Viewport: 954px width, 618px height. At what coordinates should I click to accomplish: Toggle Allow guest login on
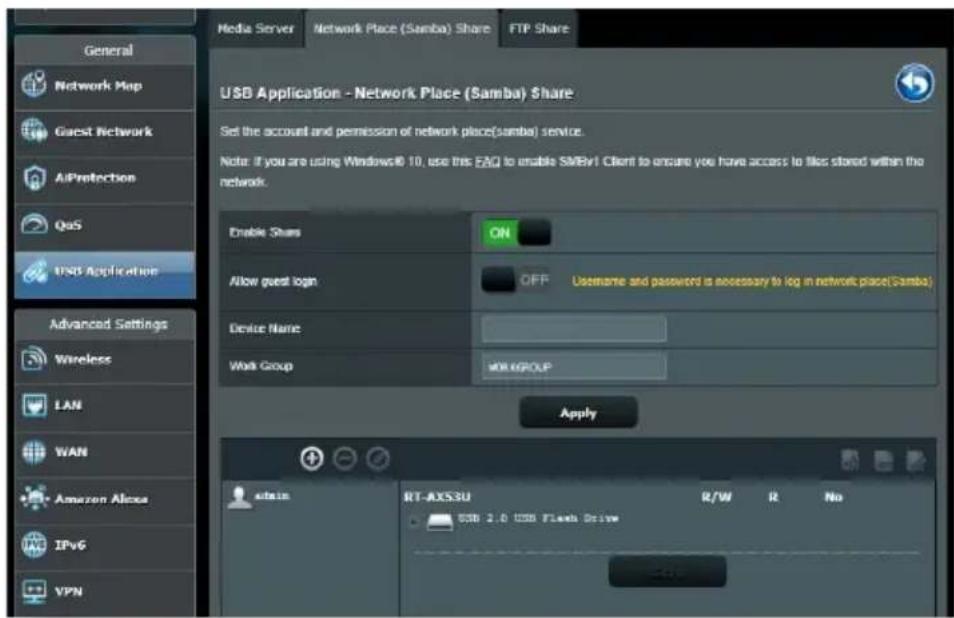click(517, 280)
